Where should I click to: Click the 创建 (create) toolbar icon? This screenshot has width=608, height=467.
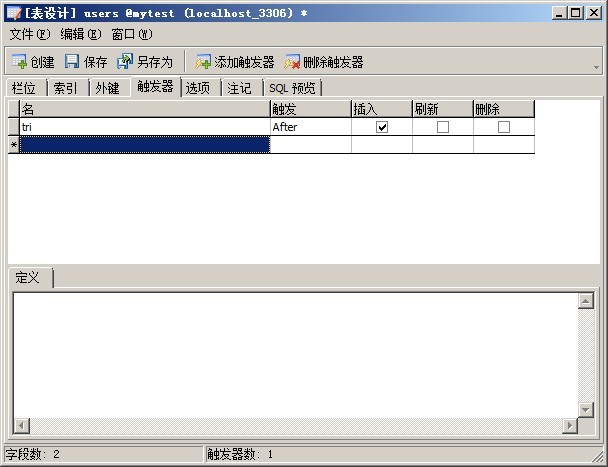(19, 62)
